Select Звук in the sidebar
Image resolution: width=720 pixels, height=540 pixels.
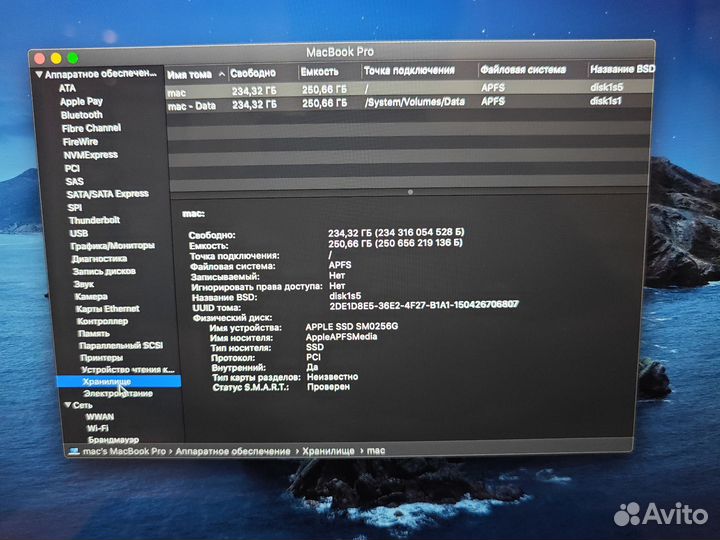[x=84, y=284]
